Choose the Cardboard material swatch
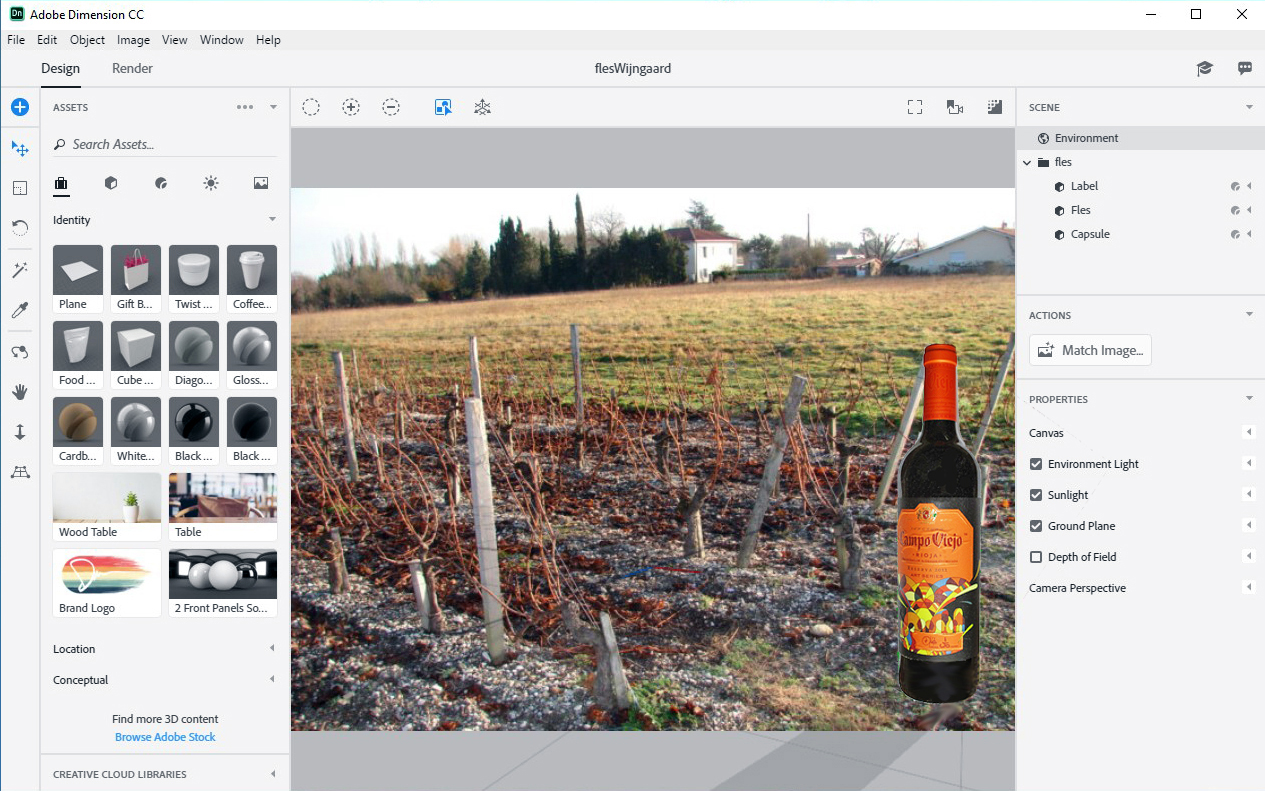The image size is (1265, 791). pyautogui.click(x=78, y=431)
